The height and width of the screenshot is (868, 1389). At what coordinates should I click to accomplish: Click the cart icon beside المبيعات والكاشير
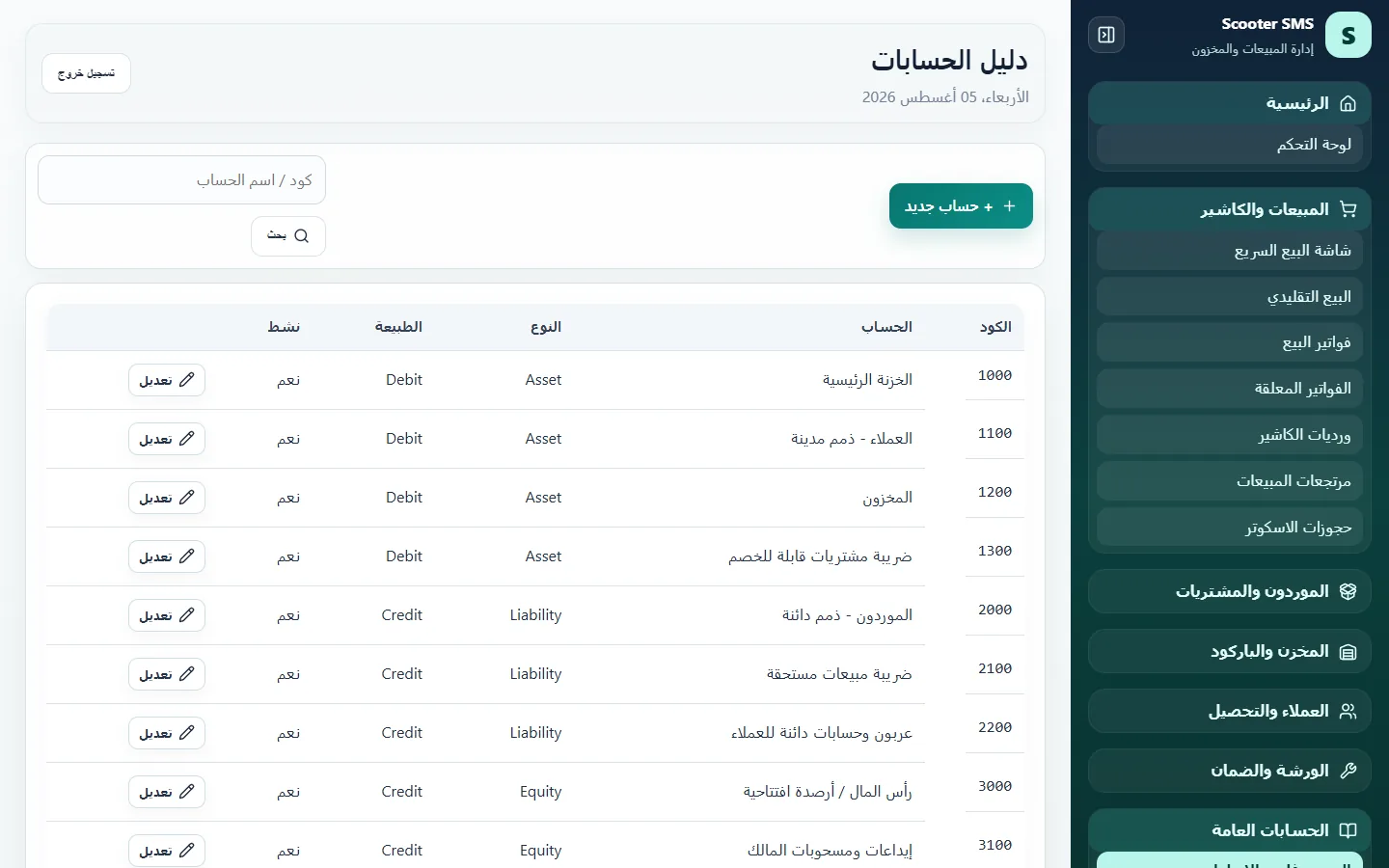coord(1348,209)
